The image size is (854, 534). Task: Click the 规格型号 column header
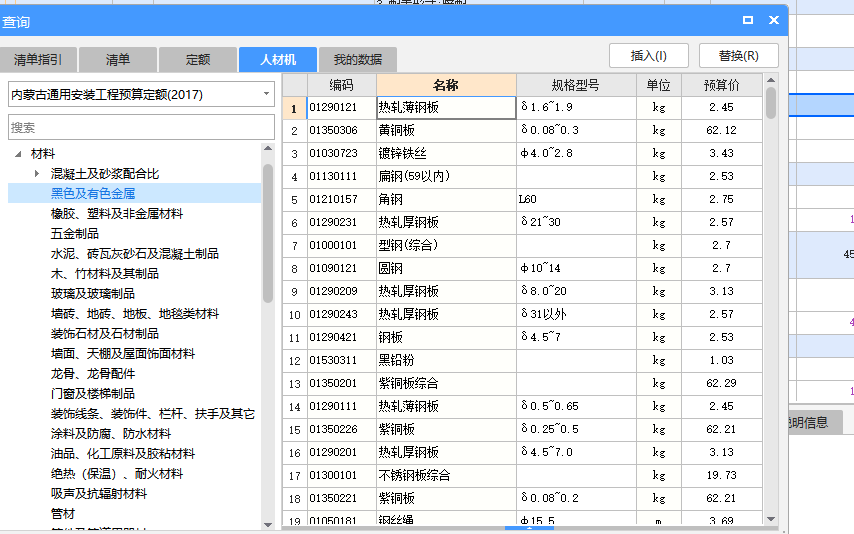(x=576, y=85)
